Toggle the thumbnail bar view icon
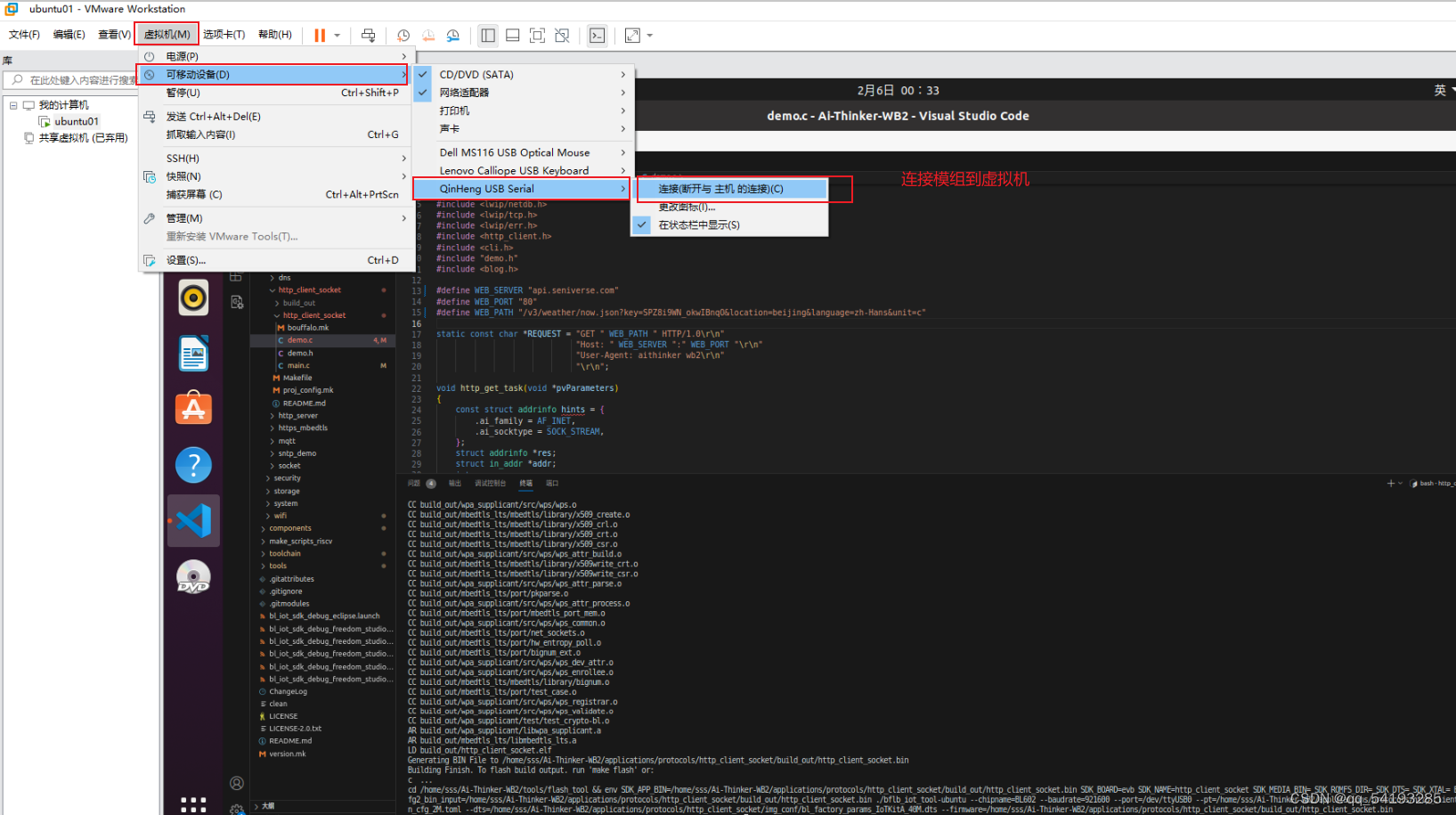The height and width of the screenshot is (815, 1456). point(513,36)
